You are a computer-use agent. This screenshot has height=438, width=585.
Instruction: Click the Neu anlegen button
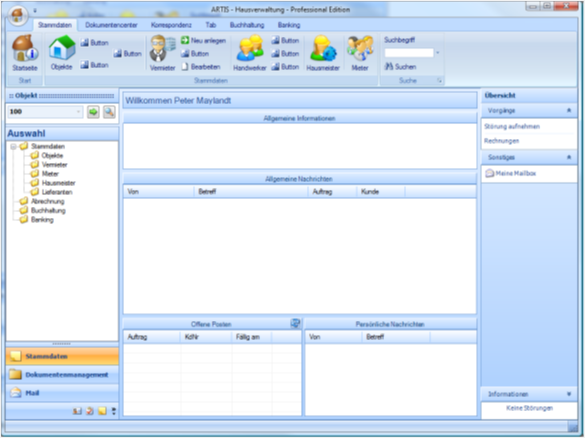pyautogui.click(x=203, y=40)
